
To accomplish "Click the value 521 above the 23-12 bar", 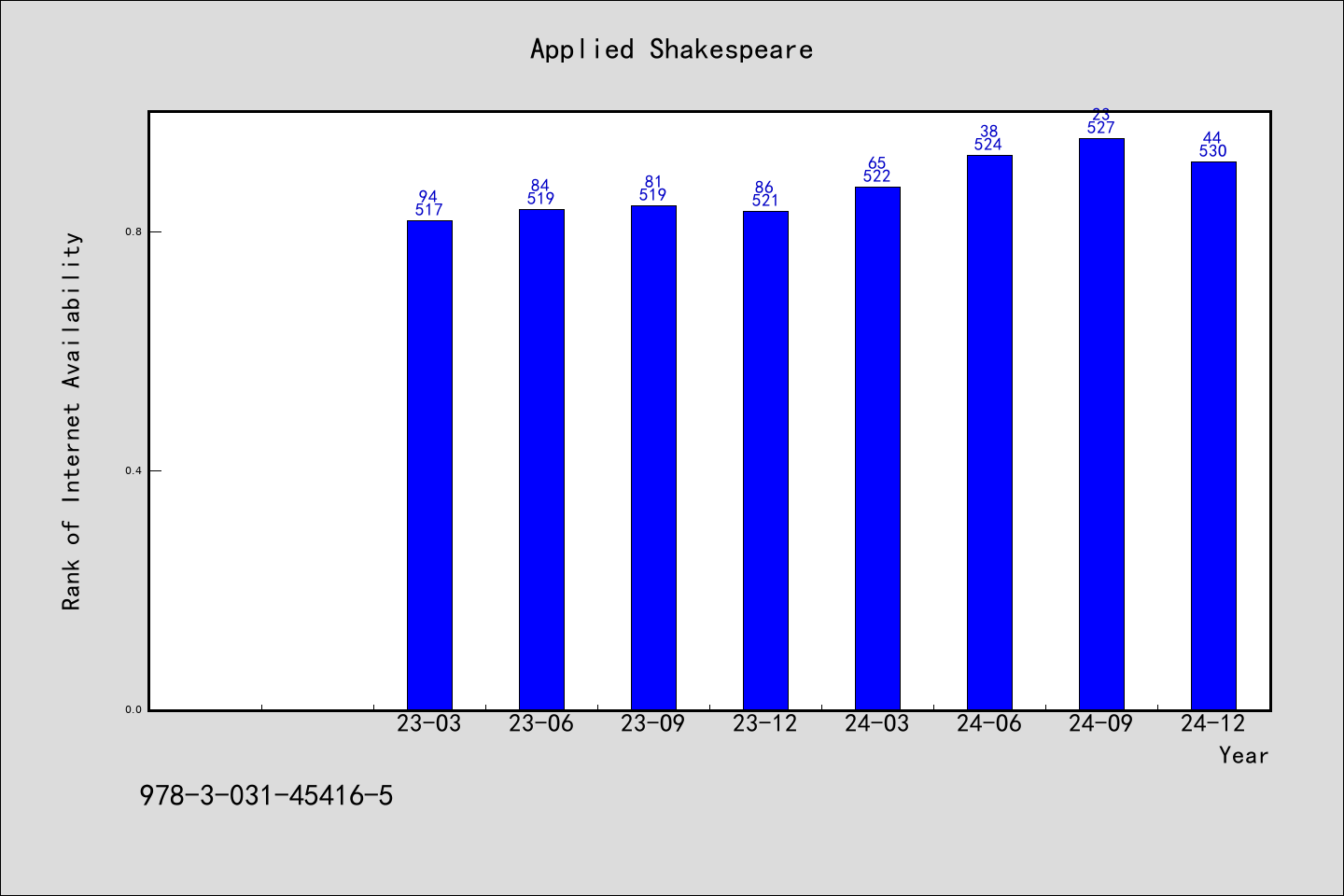I will coord(765,201).
